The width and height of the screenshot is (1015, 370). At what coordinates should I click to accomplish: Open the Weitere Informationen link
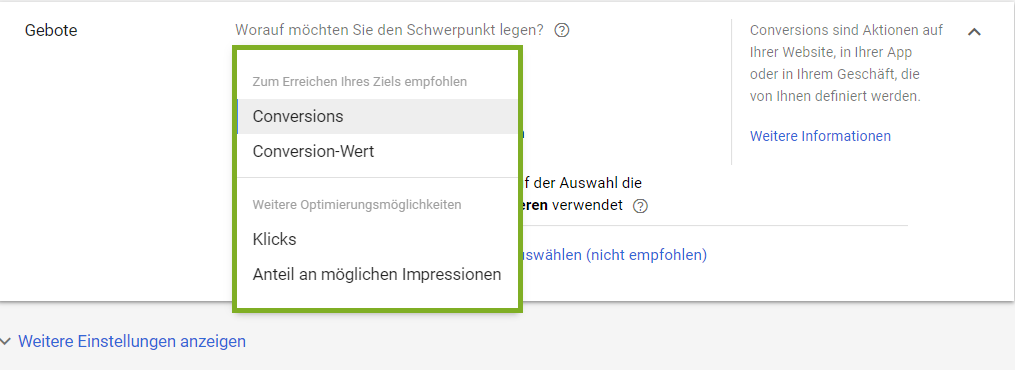click(x=820, y=136)
